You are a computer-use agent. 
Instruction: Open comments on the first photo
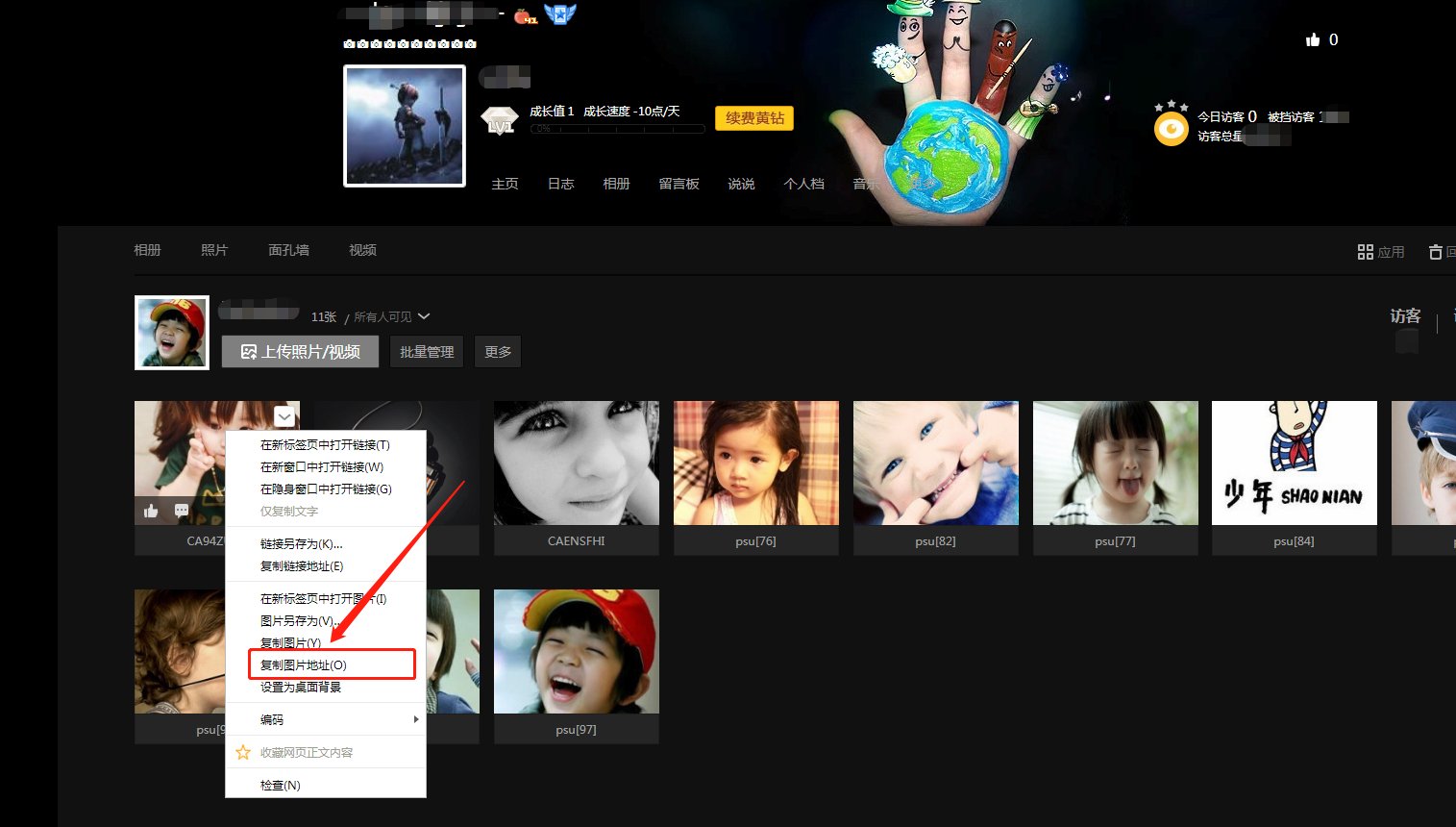[182, 511]
